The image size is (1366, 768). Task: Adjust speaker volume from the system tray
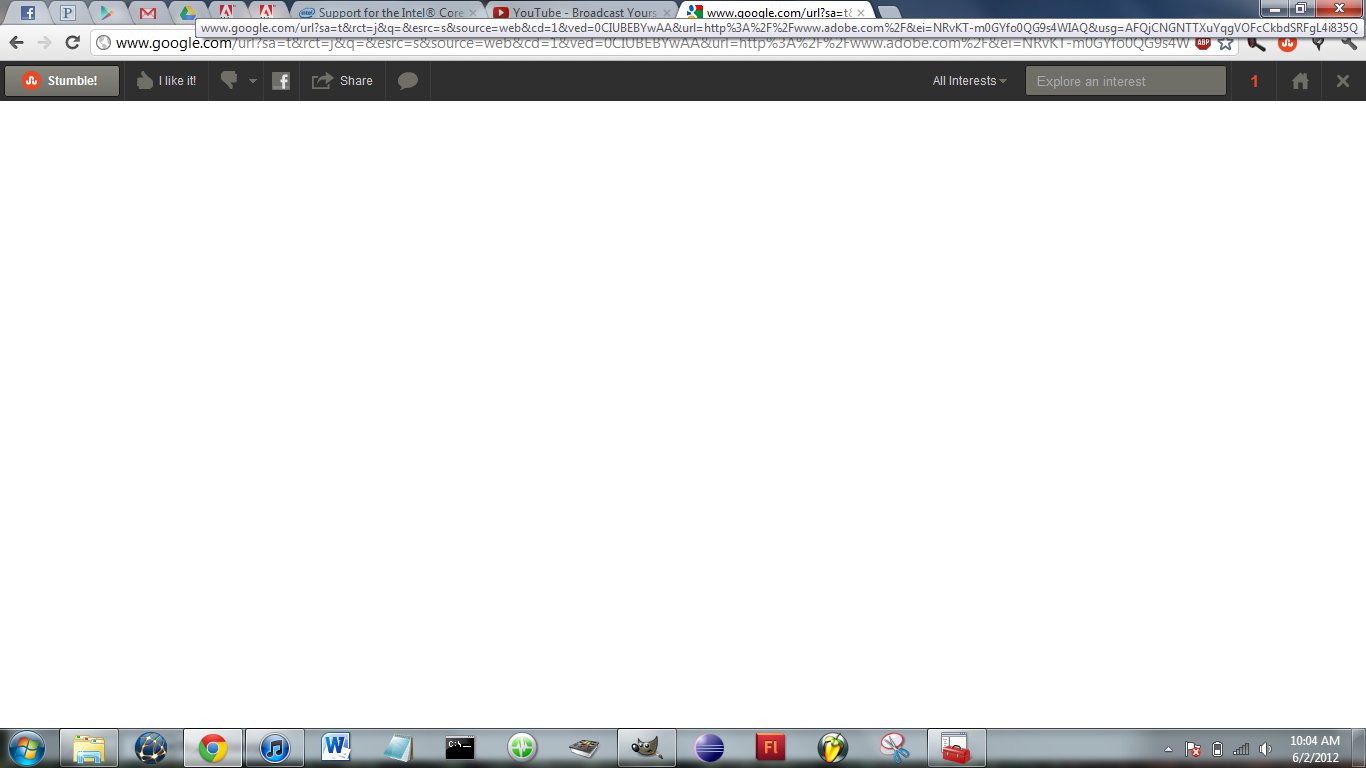[x=1264, y=747]
